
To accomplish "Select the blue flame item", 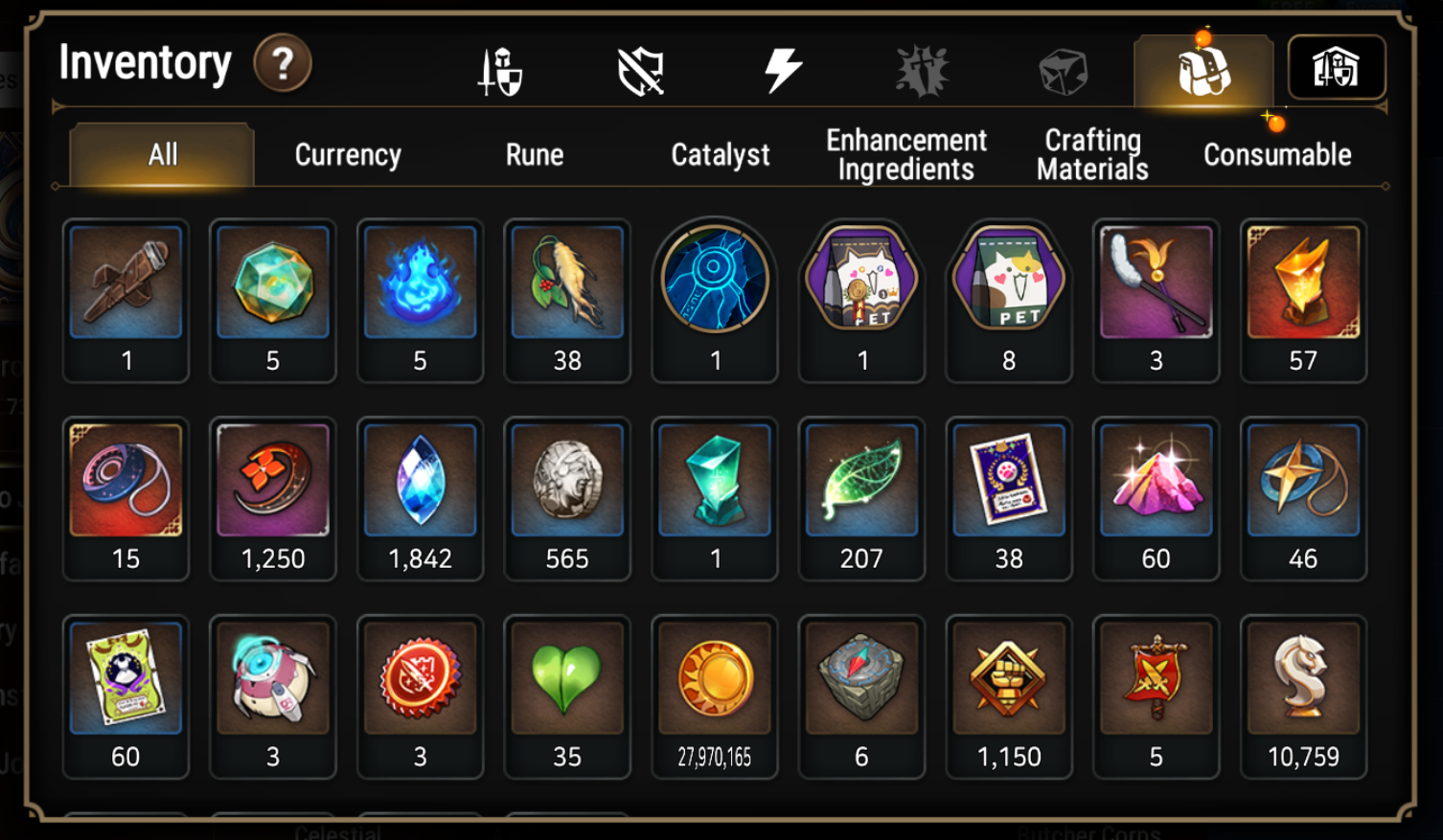I will coord(420,301).
